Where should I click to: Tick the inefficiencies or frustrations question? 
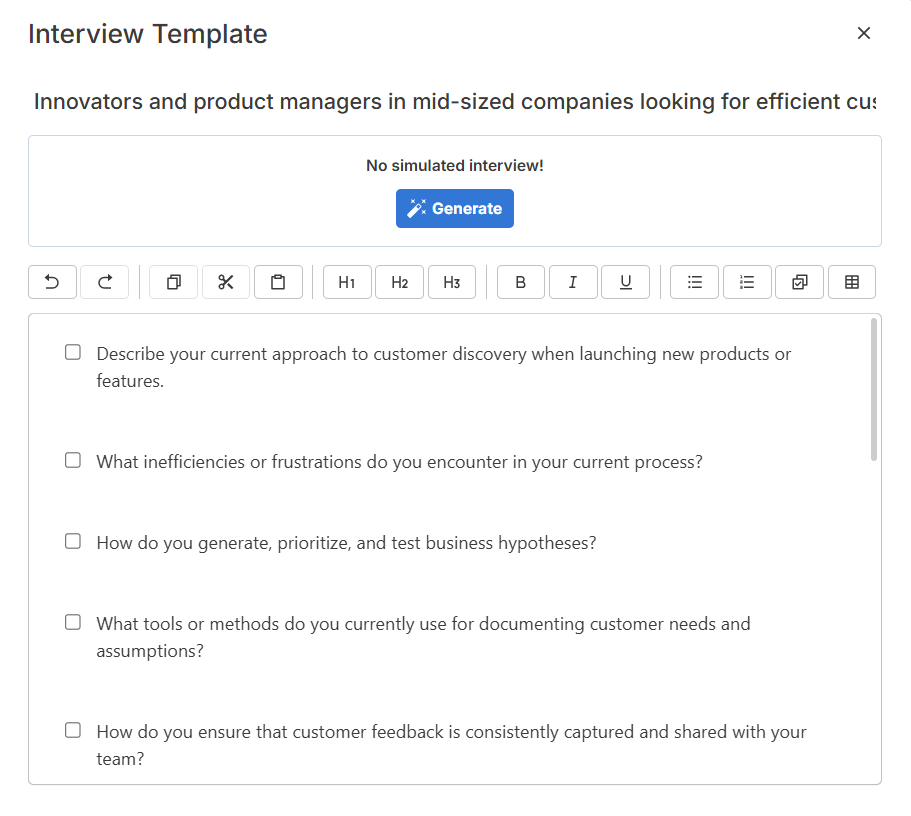point(73,460)
